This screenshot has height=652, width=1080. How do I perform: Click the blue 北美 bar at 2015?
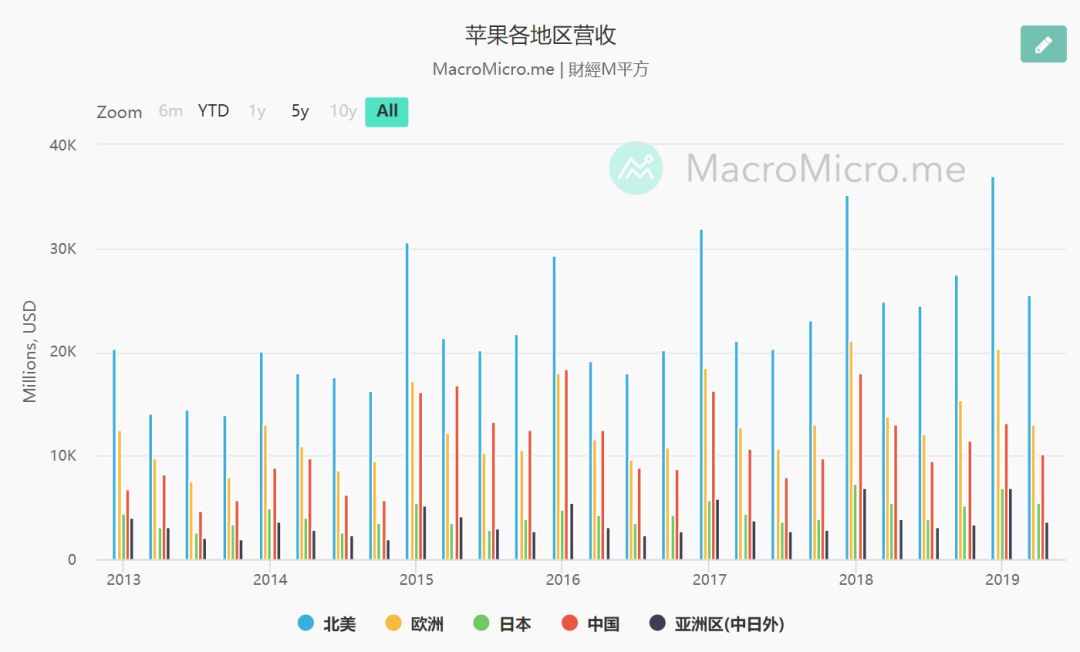pos(407,401)
